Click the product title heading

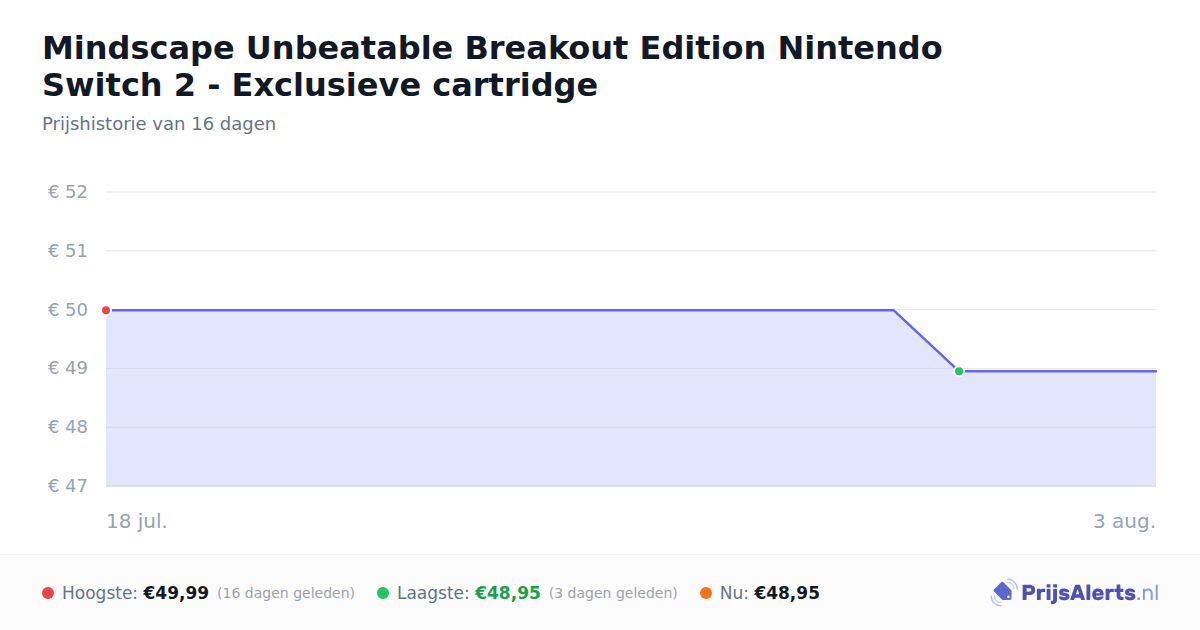click(x=492, y=66)
